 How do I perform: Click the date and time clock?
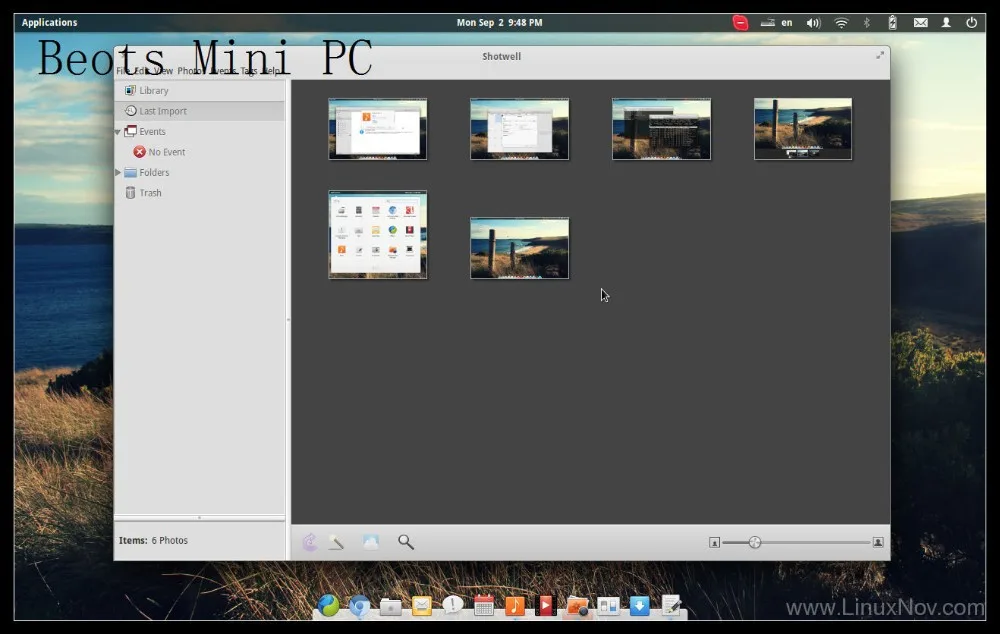click(x=499, y=22)
